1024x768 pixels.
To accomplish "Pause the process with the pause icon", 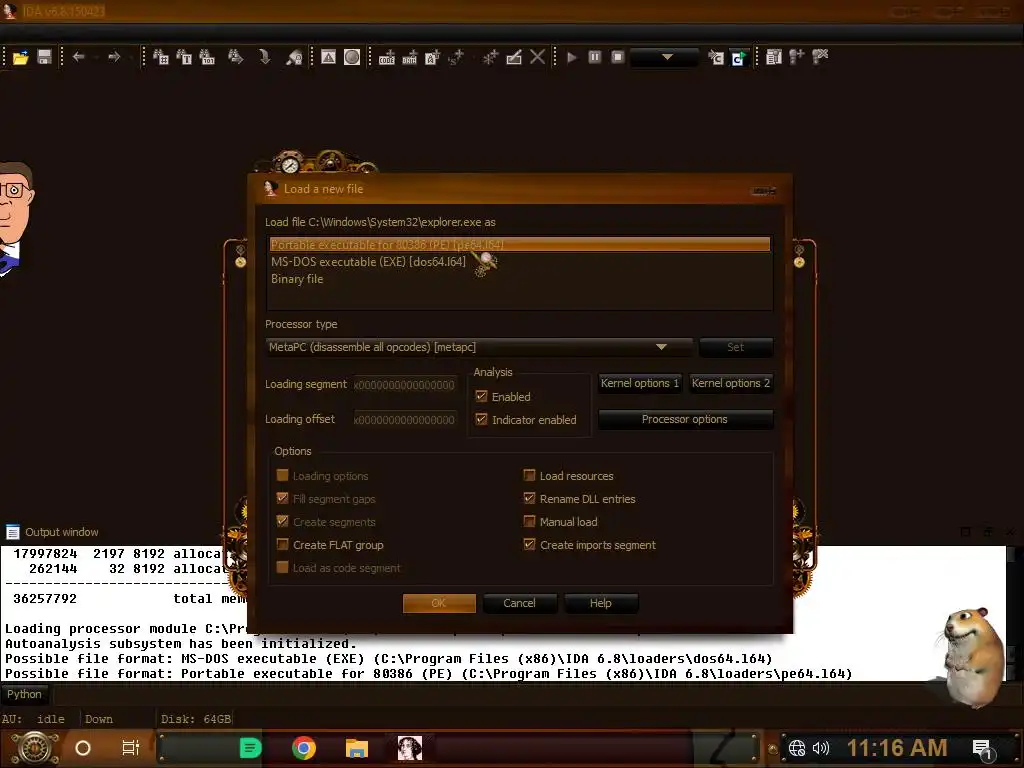I will [594, 57].
